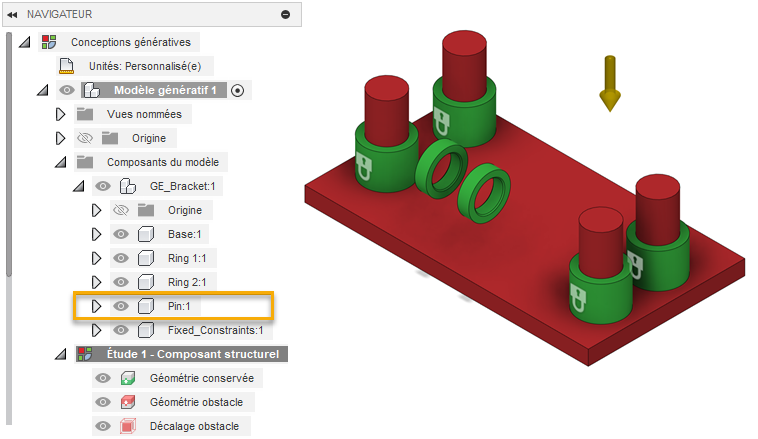Expand the Pin:1 node
Screen dimensions: 758x439
tap(96, 306)
